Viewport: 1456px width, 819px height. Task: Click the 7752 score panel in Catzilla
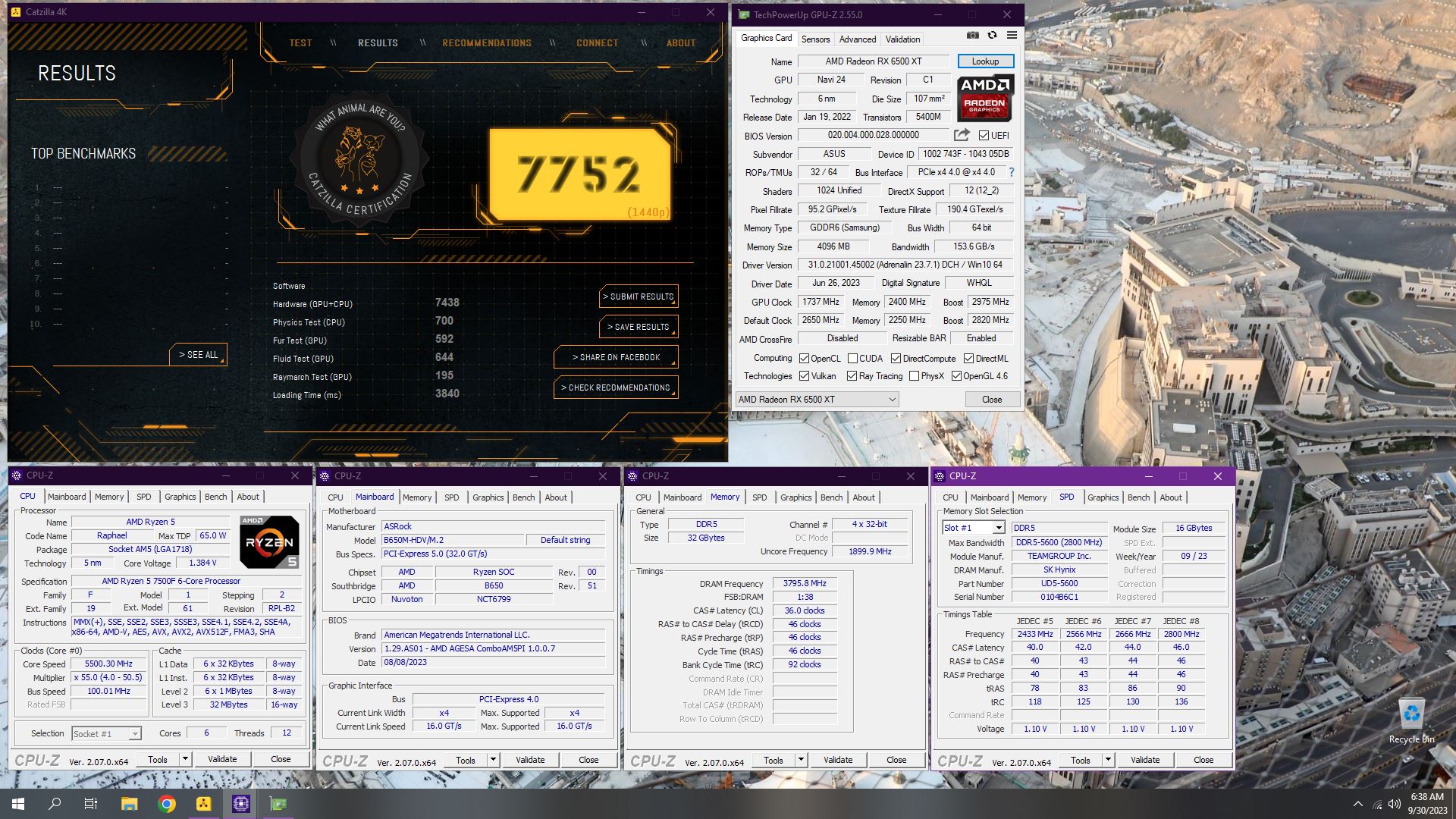tap(580, 174)
